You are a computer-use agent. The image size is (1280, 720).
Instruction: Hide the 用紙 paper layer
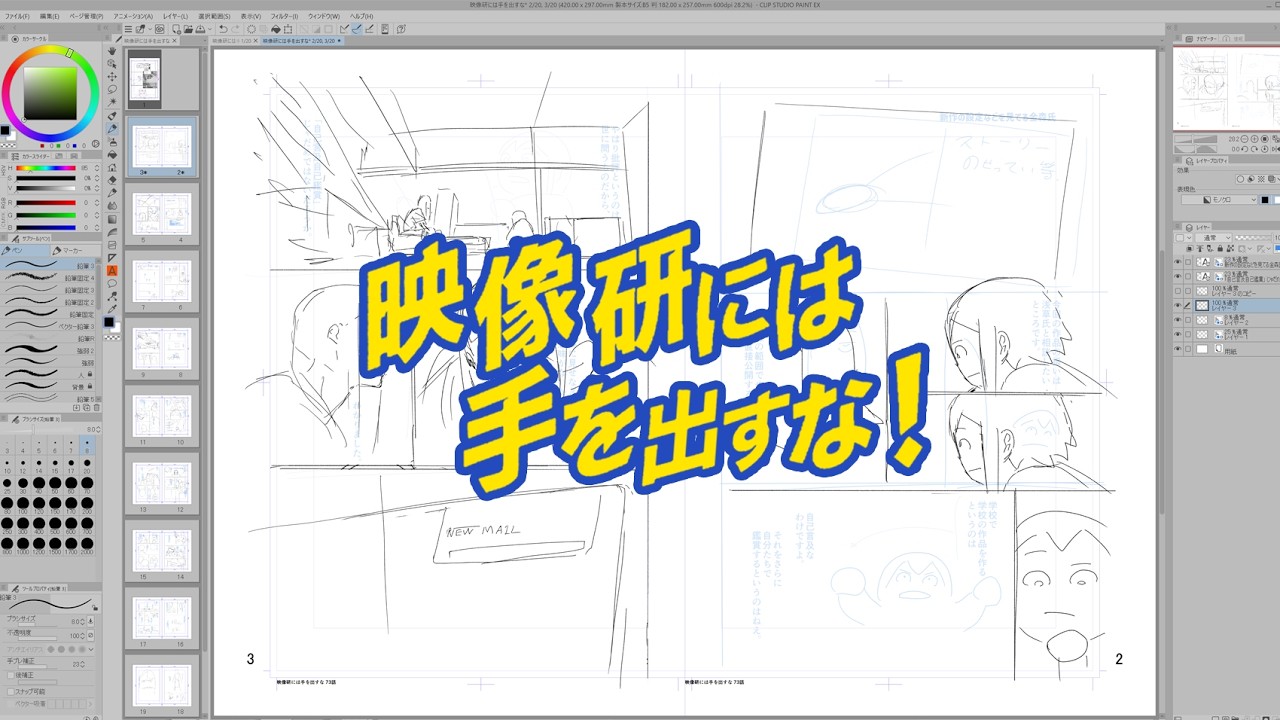point(1177,348)
